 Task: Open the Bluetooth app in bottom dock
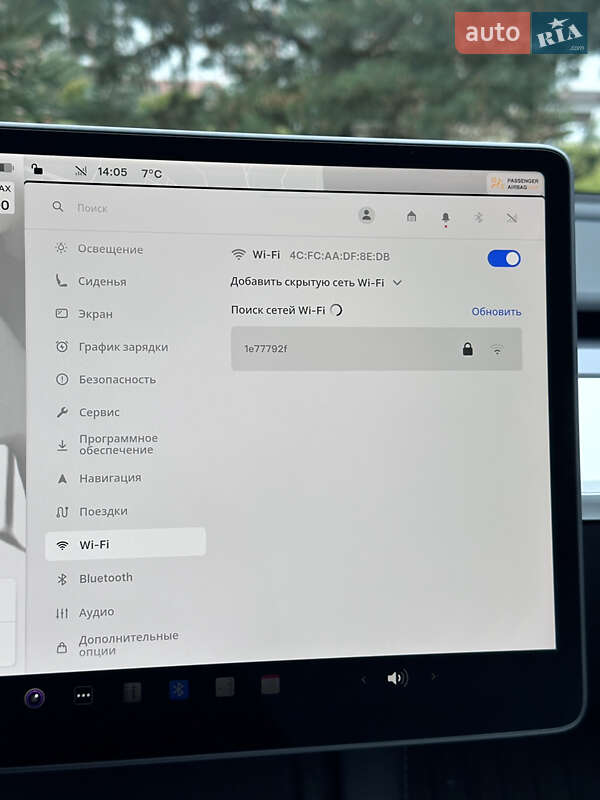pyautogui.click(x=179, y=689)
